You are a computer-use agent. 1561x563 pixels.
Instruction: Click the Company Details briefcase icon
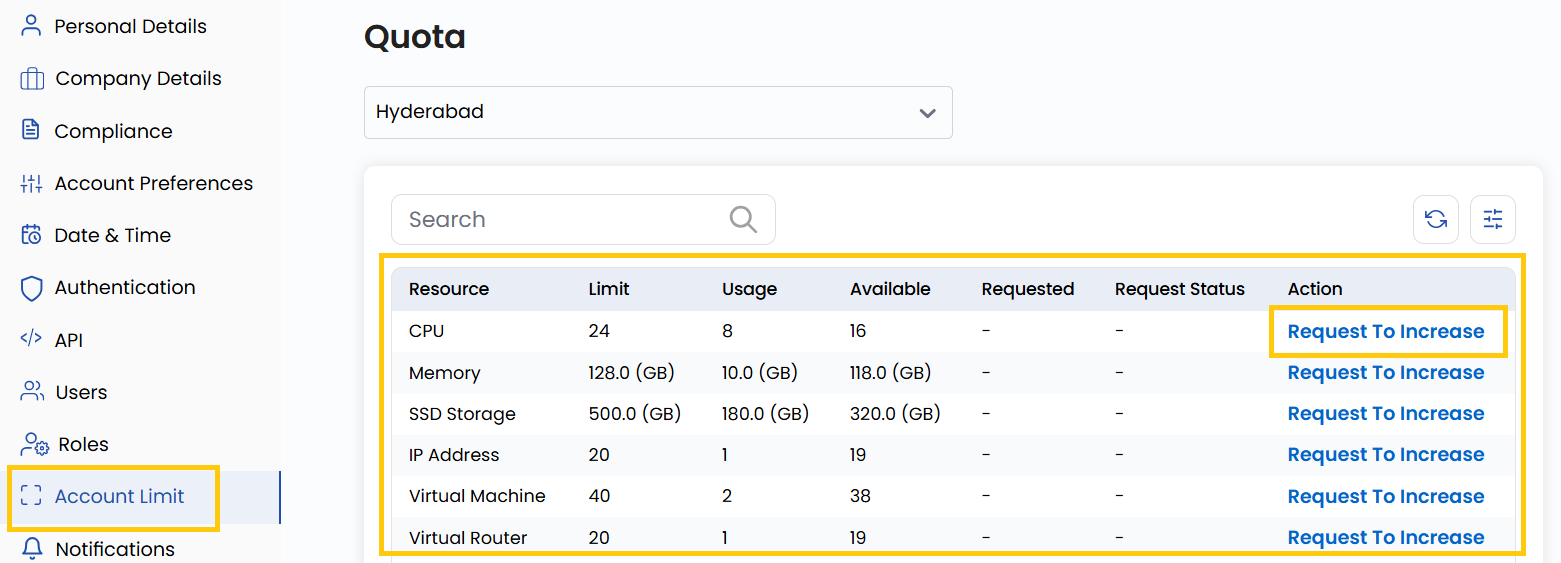pos(32,78)
